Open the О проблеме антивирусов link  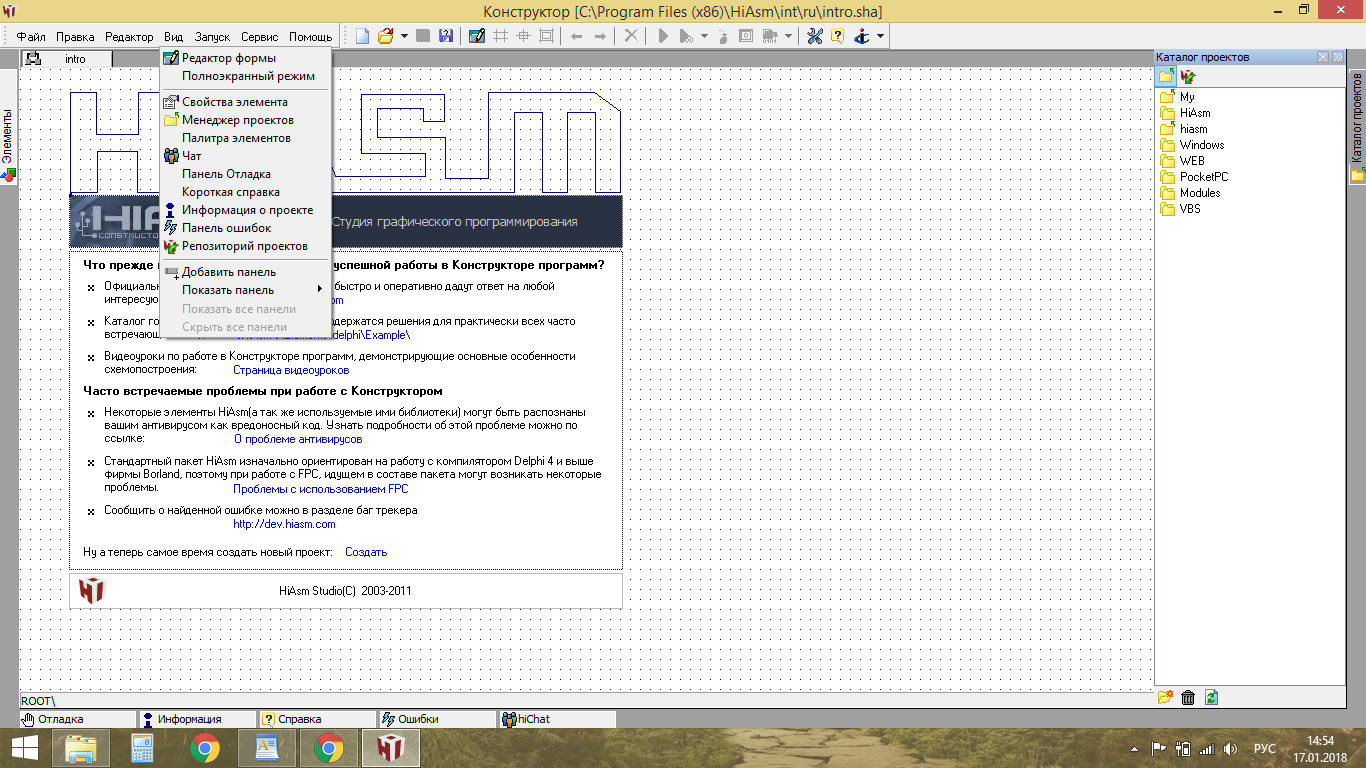[298, 439]
